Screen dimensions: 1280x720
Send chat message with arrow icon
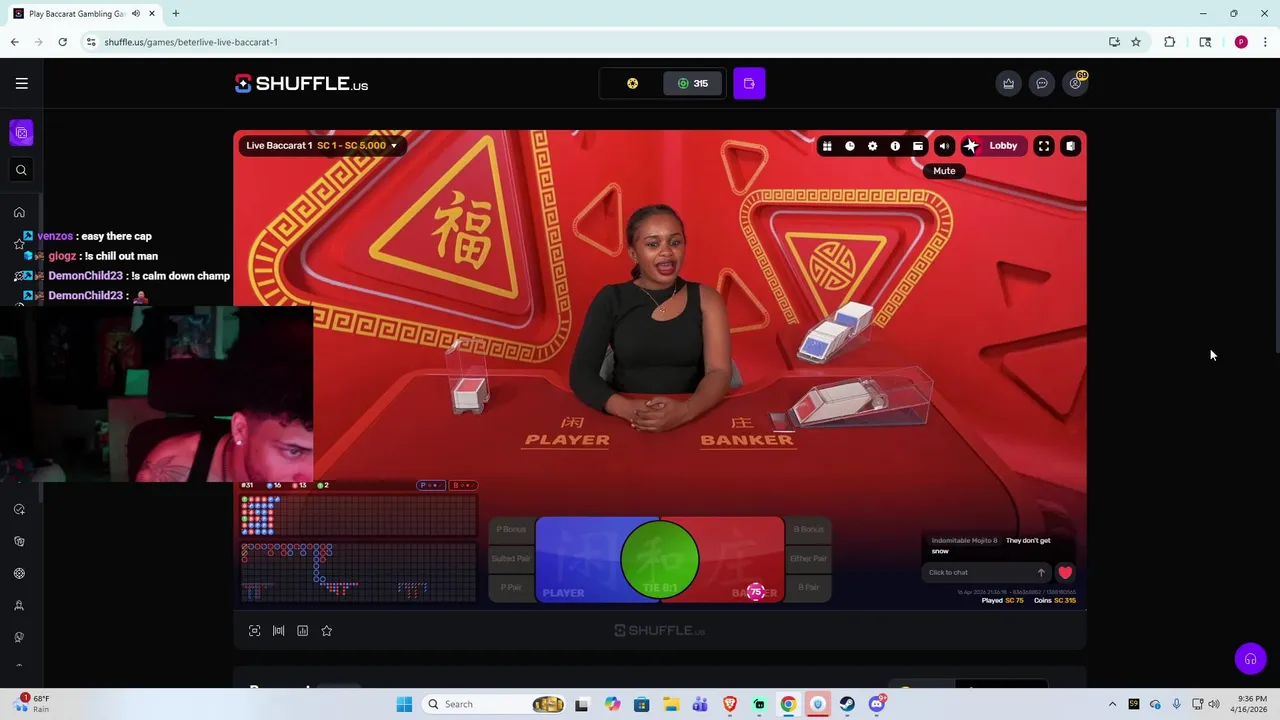[1041, 573]
